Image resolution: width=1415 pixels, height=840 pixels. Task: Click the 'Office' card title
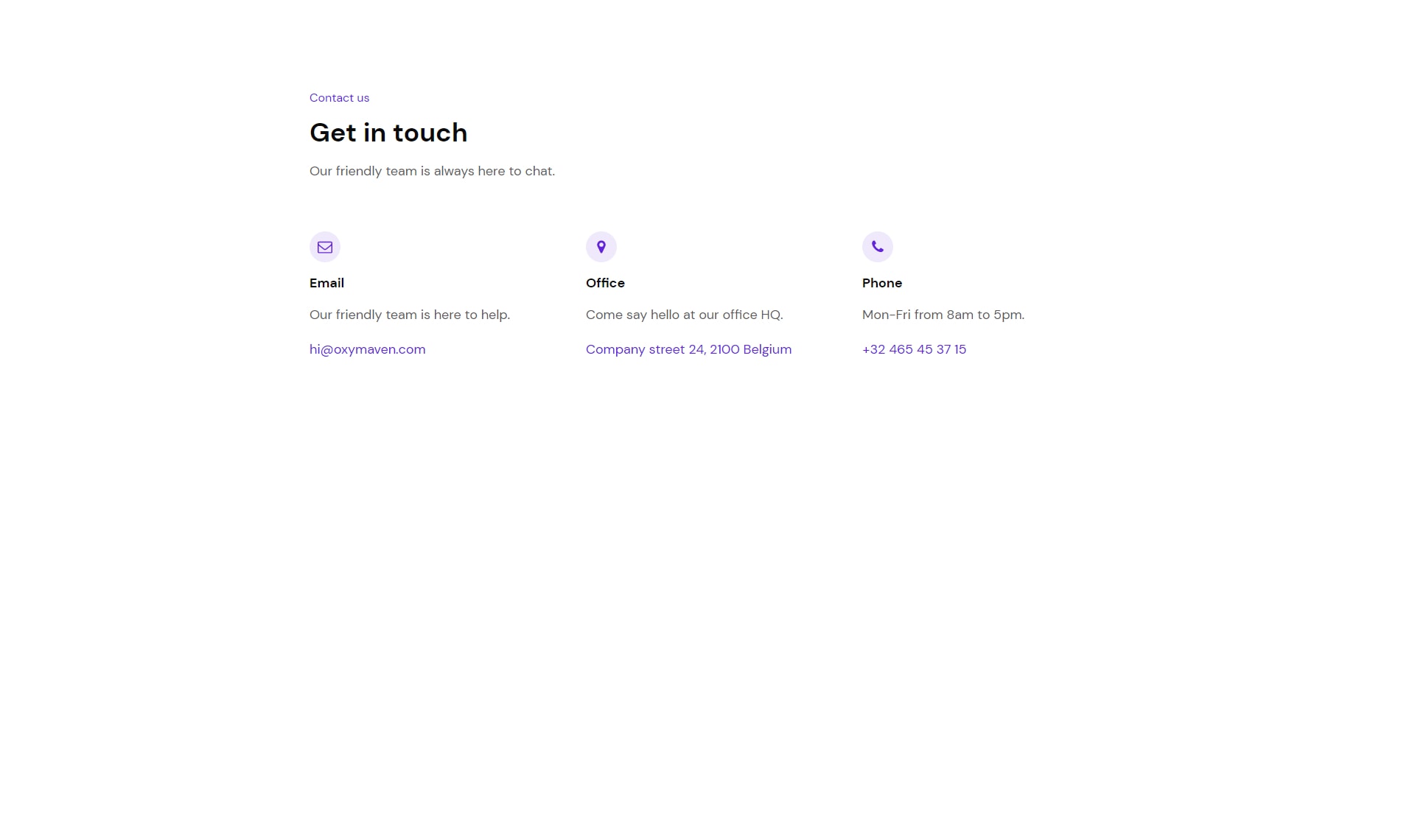(x=605, y=283)
